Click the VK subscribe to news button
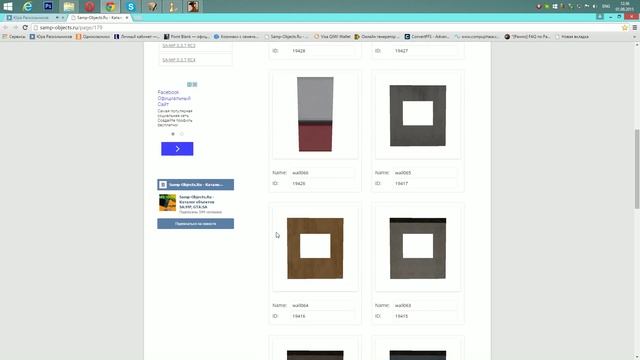This screenshot has height=360, width=640. (196, 224)
